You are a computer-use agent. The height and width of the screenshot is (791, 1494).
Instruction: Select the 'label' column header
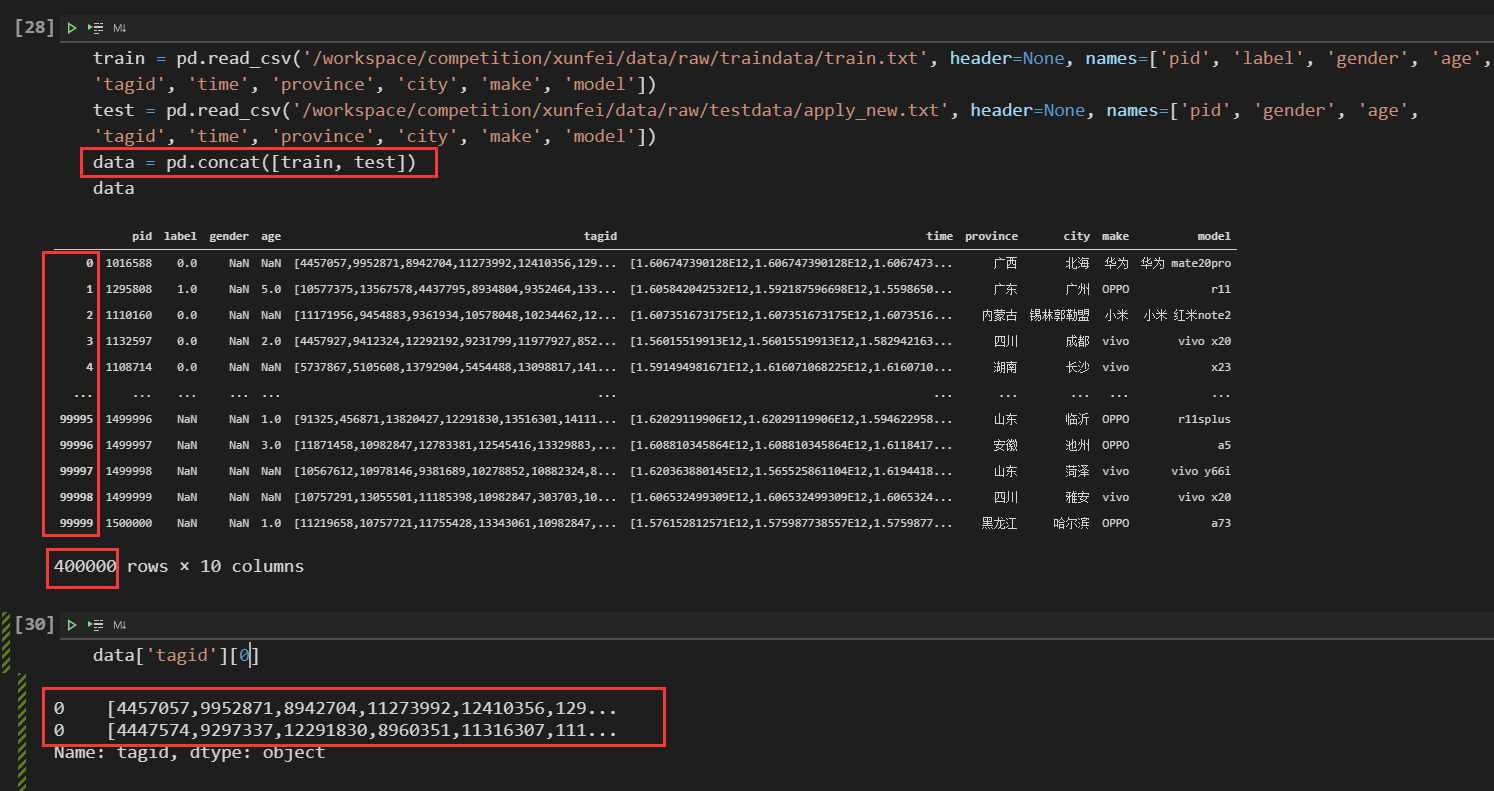[x=180, y=237]
